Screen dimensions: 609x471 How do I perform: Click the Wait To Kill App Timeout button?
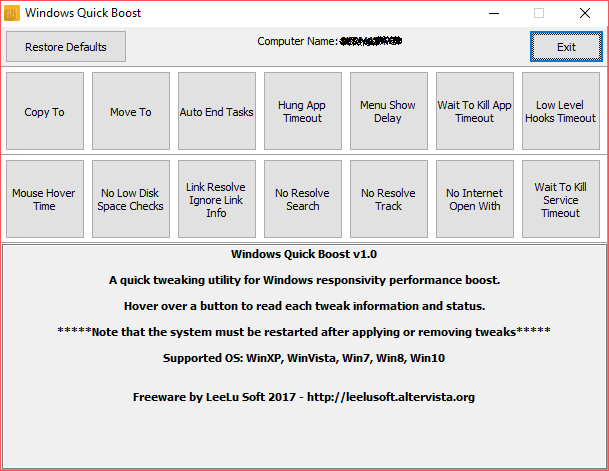pyautogui.click(x=474, y=112)
